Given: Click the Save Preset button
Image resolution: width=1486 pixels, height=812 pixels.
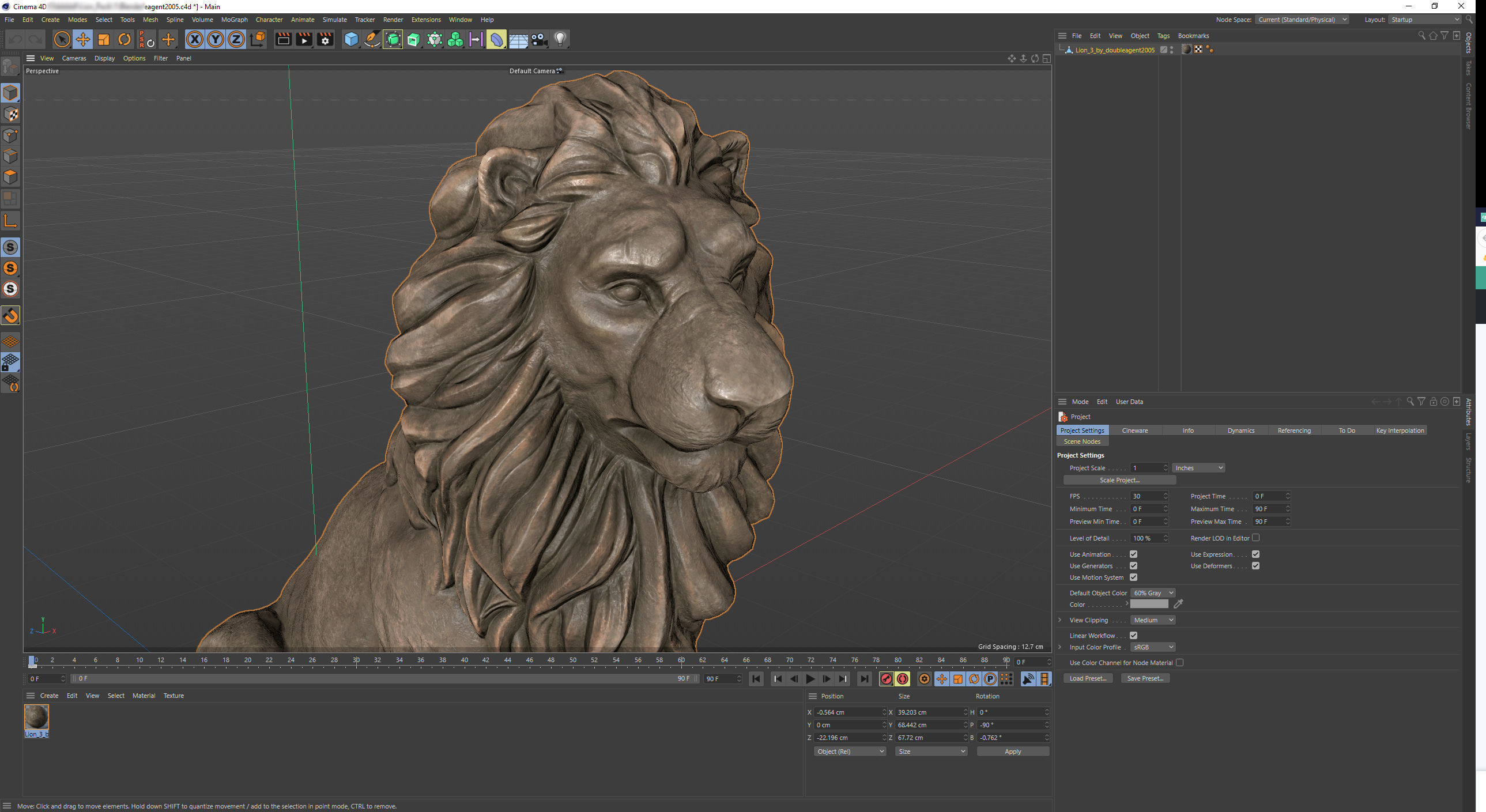Looking at the screenshot, I should click(1145, 678).
